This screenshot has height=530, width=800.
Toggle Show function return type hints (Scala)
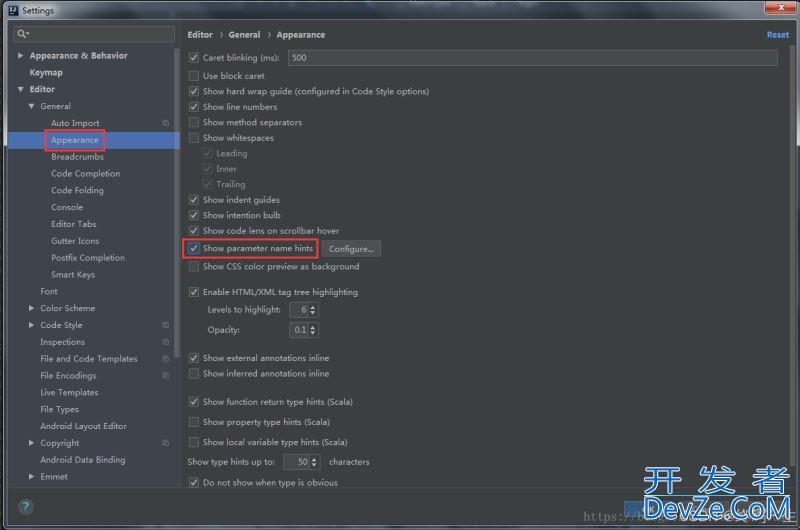[x=194, y=402]
